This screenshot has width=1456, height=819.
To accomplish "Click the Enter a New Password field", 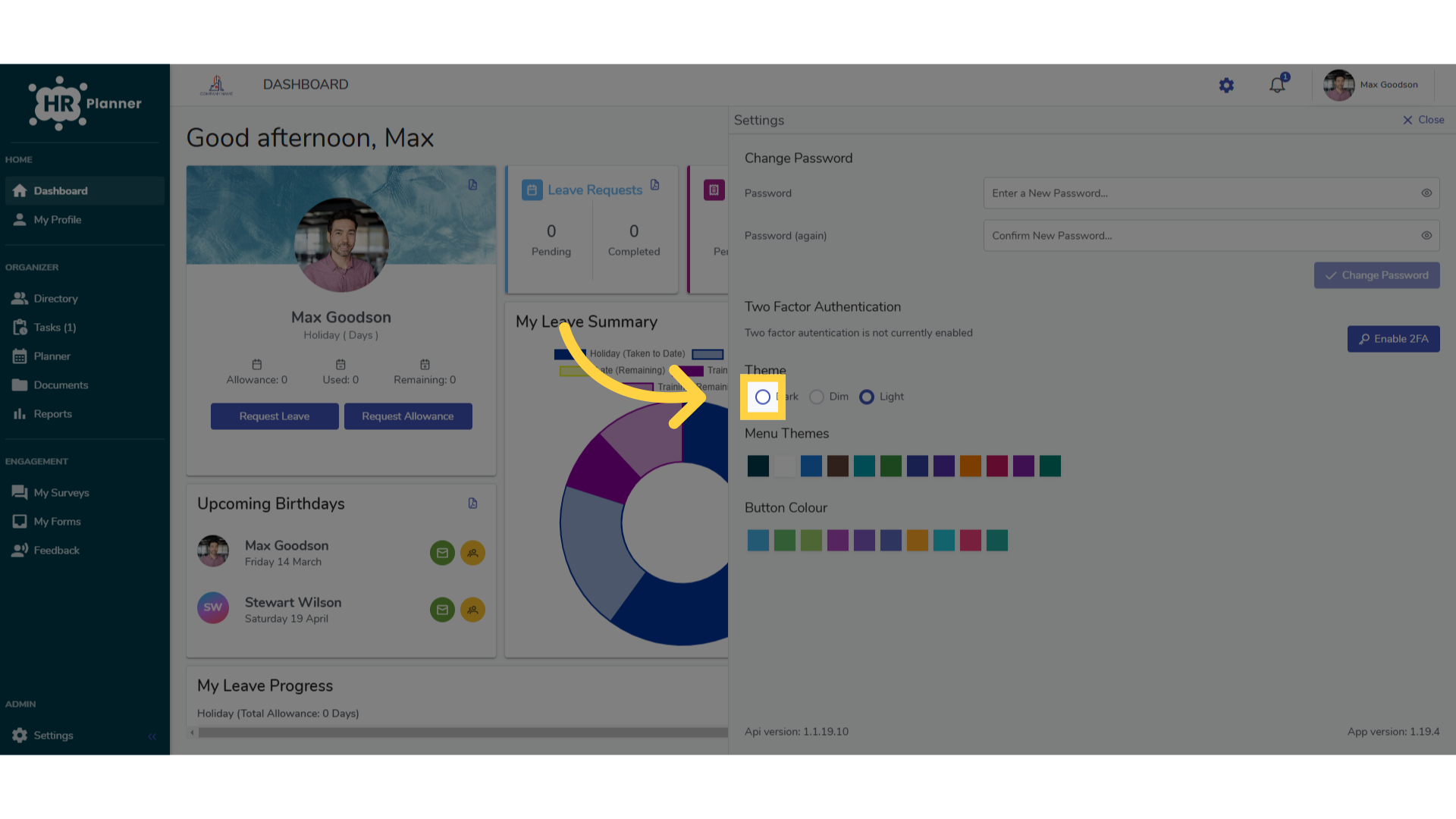I will (x=1211, y=193).
